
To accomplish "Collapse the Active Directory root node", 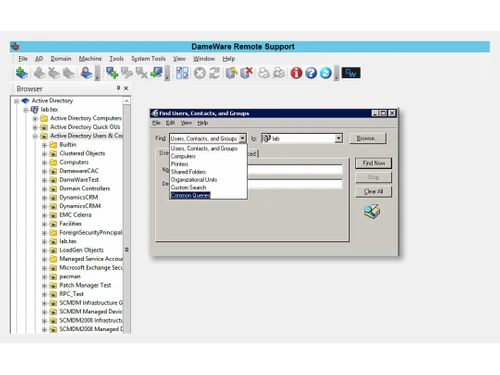I will 16,101.
